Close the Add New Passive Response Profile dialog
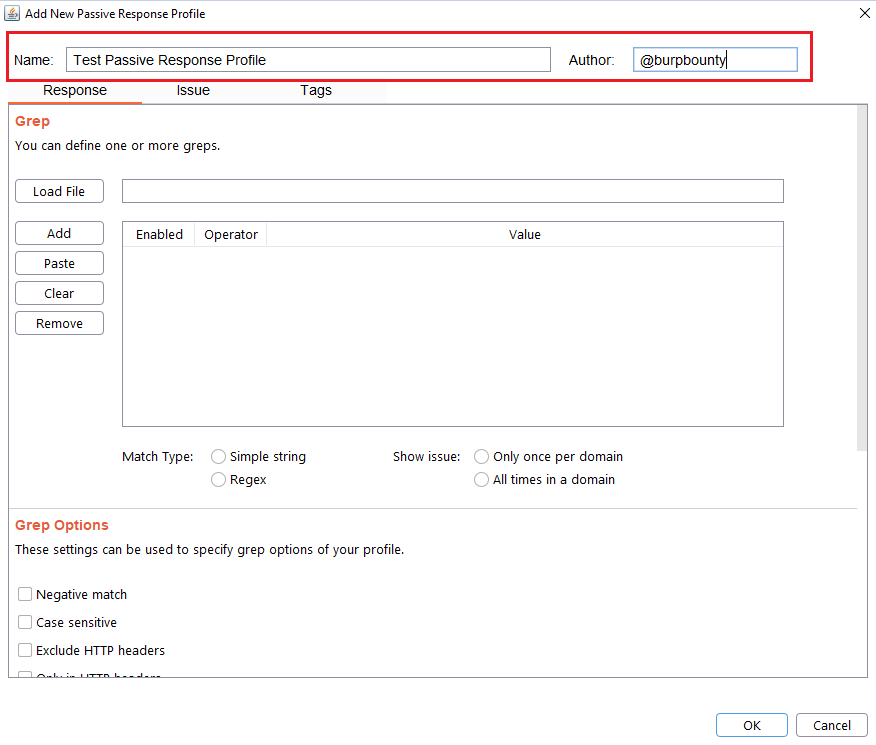876x745 pixels. [864, 13]
